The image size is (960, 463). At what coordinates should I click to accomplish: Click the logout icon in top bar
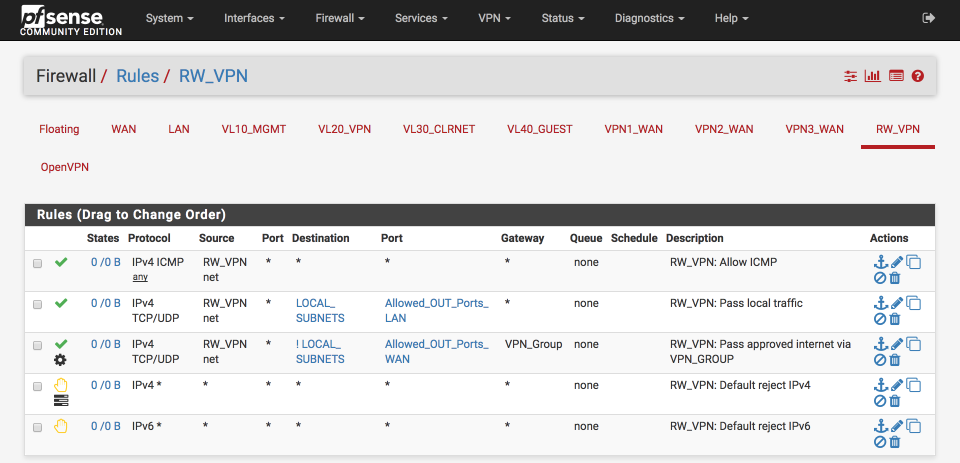click(x=928, y=18)
